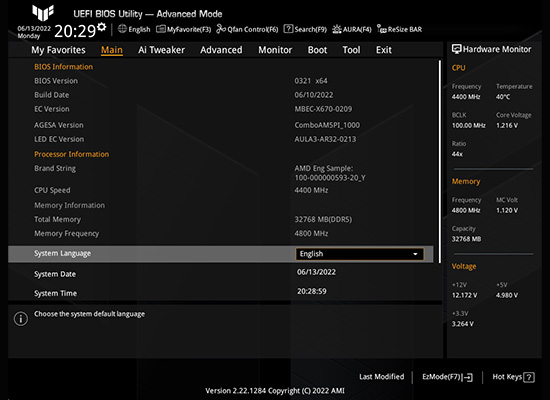Screen dimensions: 550x400
Task: Click EC Version value MBEC-X670-0209
Action: coord(323,109)
